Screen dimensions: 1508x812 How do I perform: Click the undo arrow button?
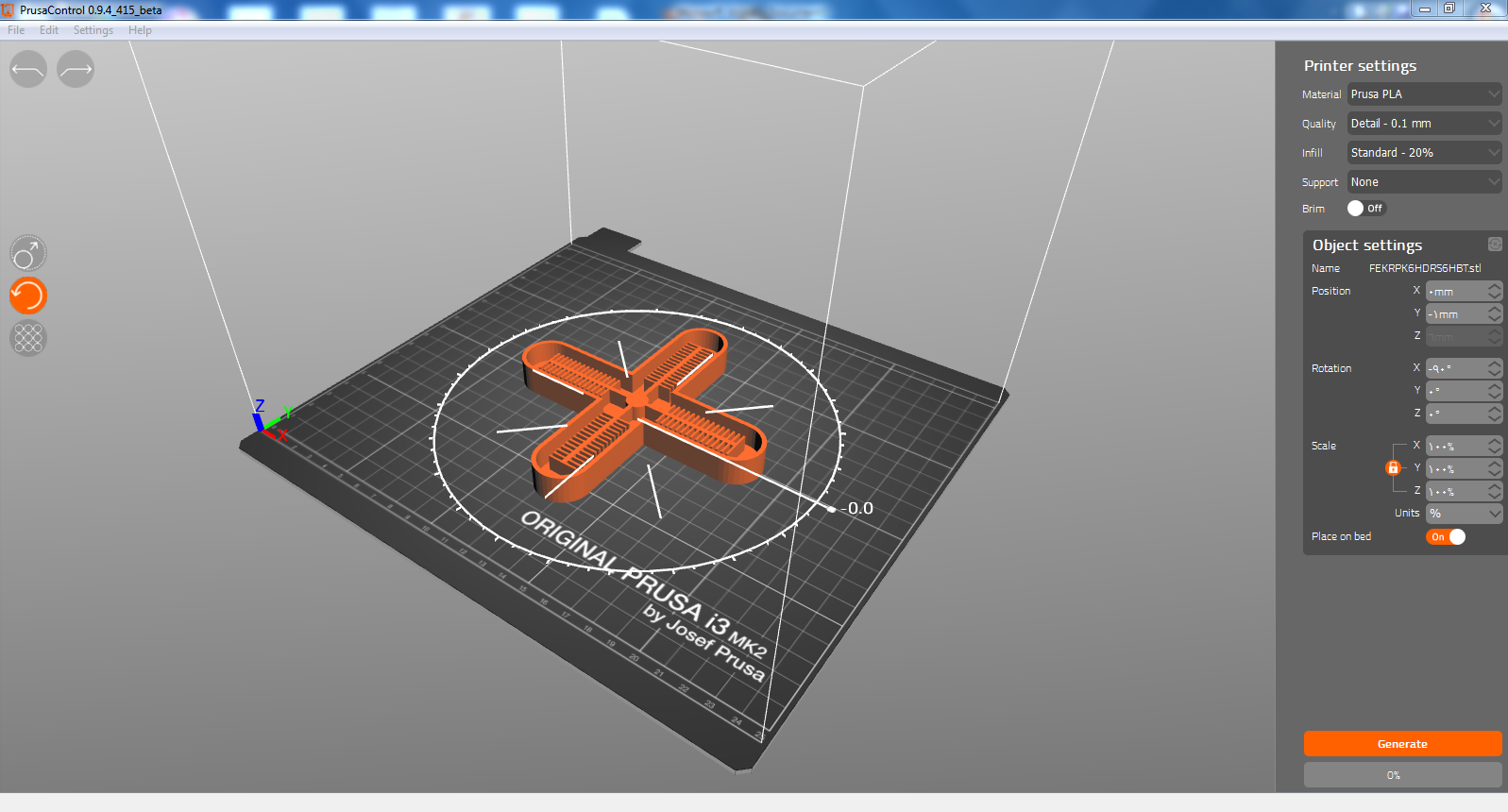(28, 69)
